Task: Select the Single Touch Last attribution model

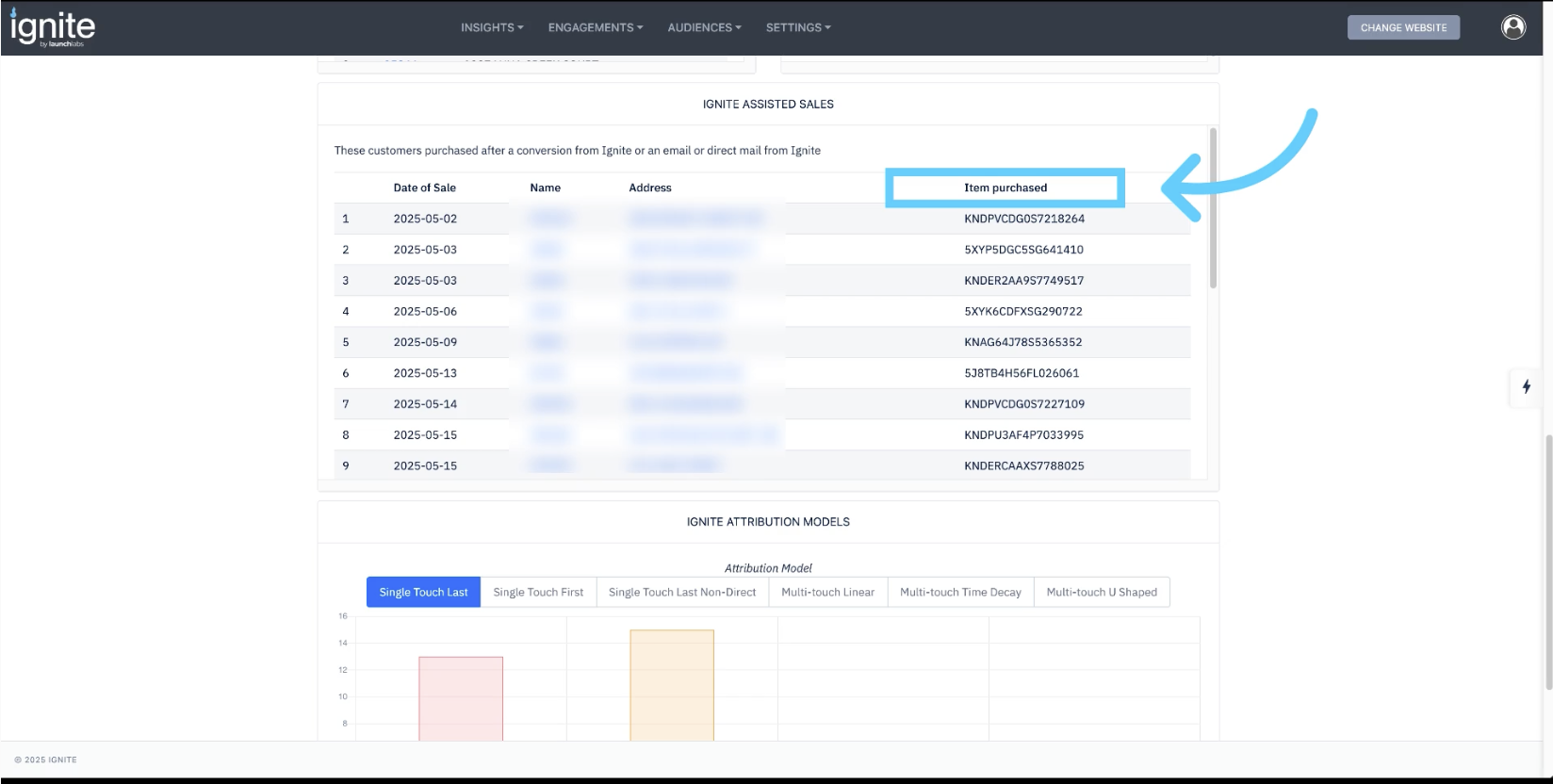Action: 423,592
